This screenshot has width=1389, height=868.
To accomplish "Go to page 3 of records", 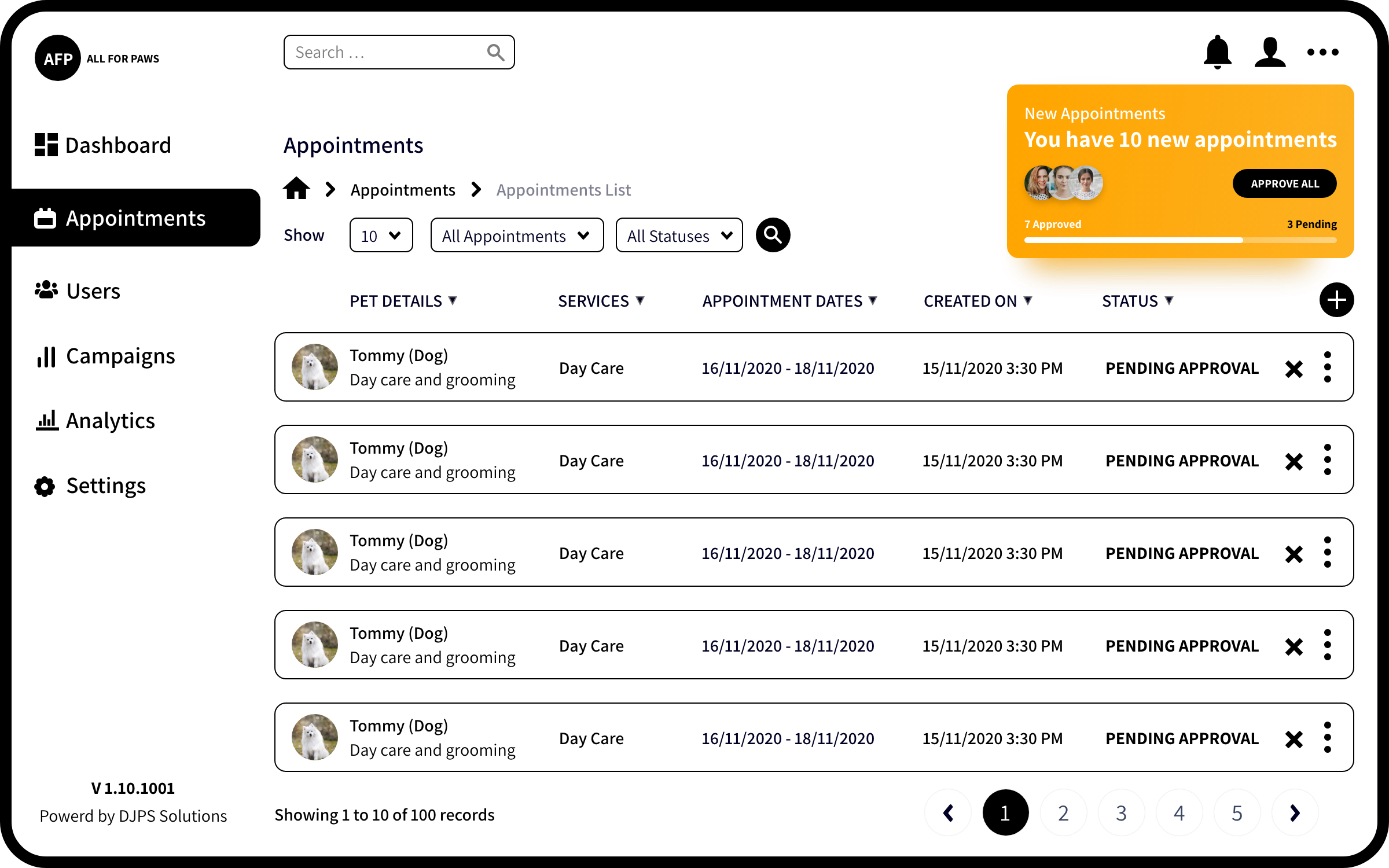I will click(1121, 813).
